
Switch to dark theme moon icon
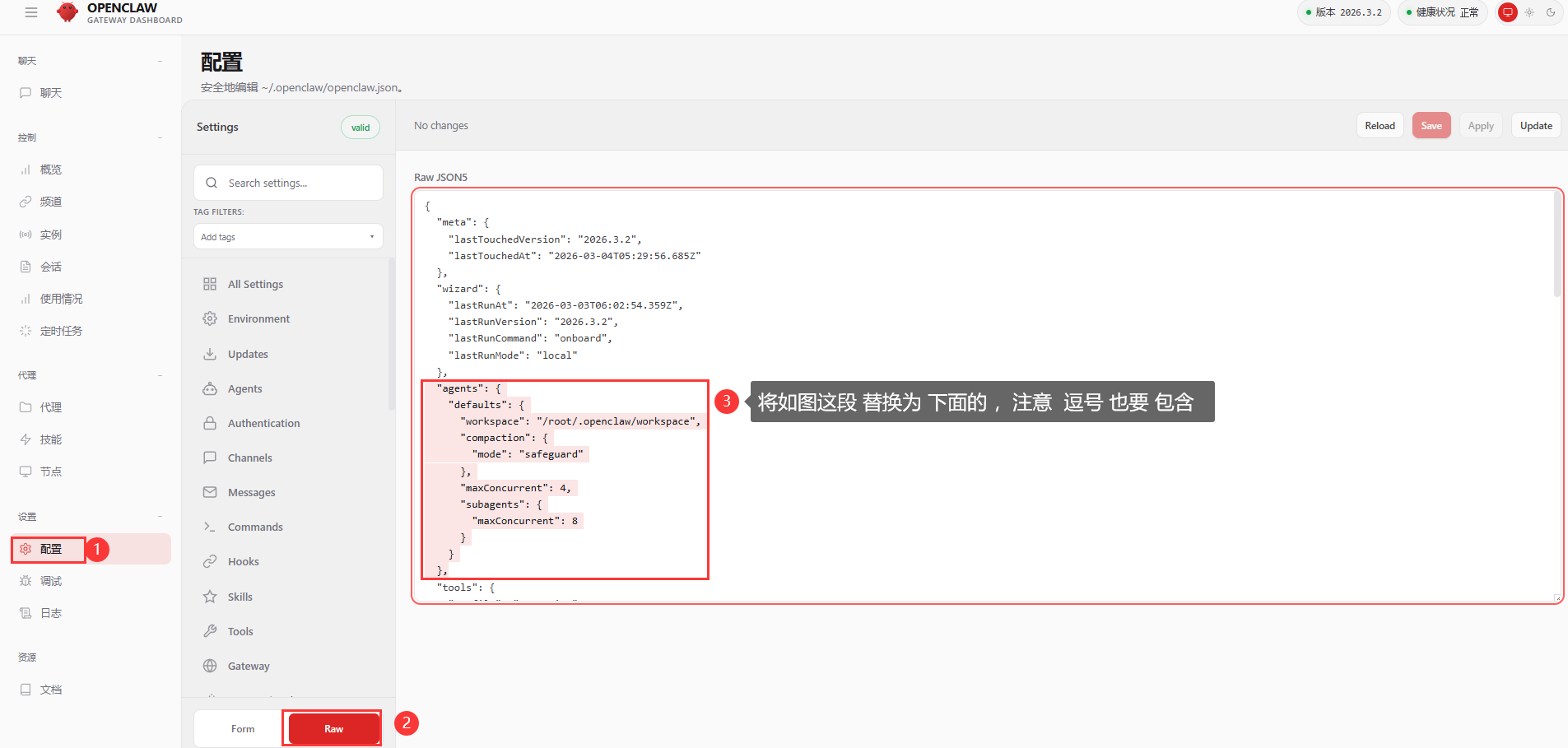click(1551, 12)
